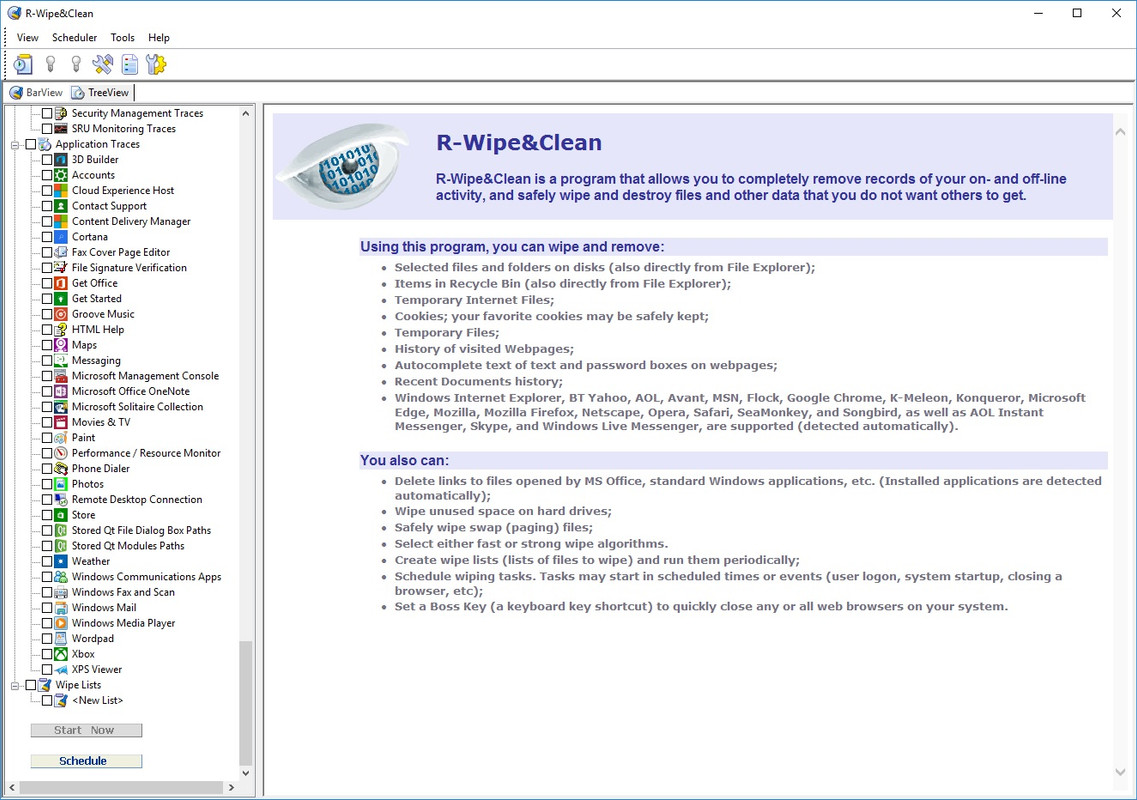Click the Groove Music icon
This screenshot has height=800, width=1137.
pos(62,314)
